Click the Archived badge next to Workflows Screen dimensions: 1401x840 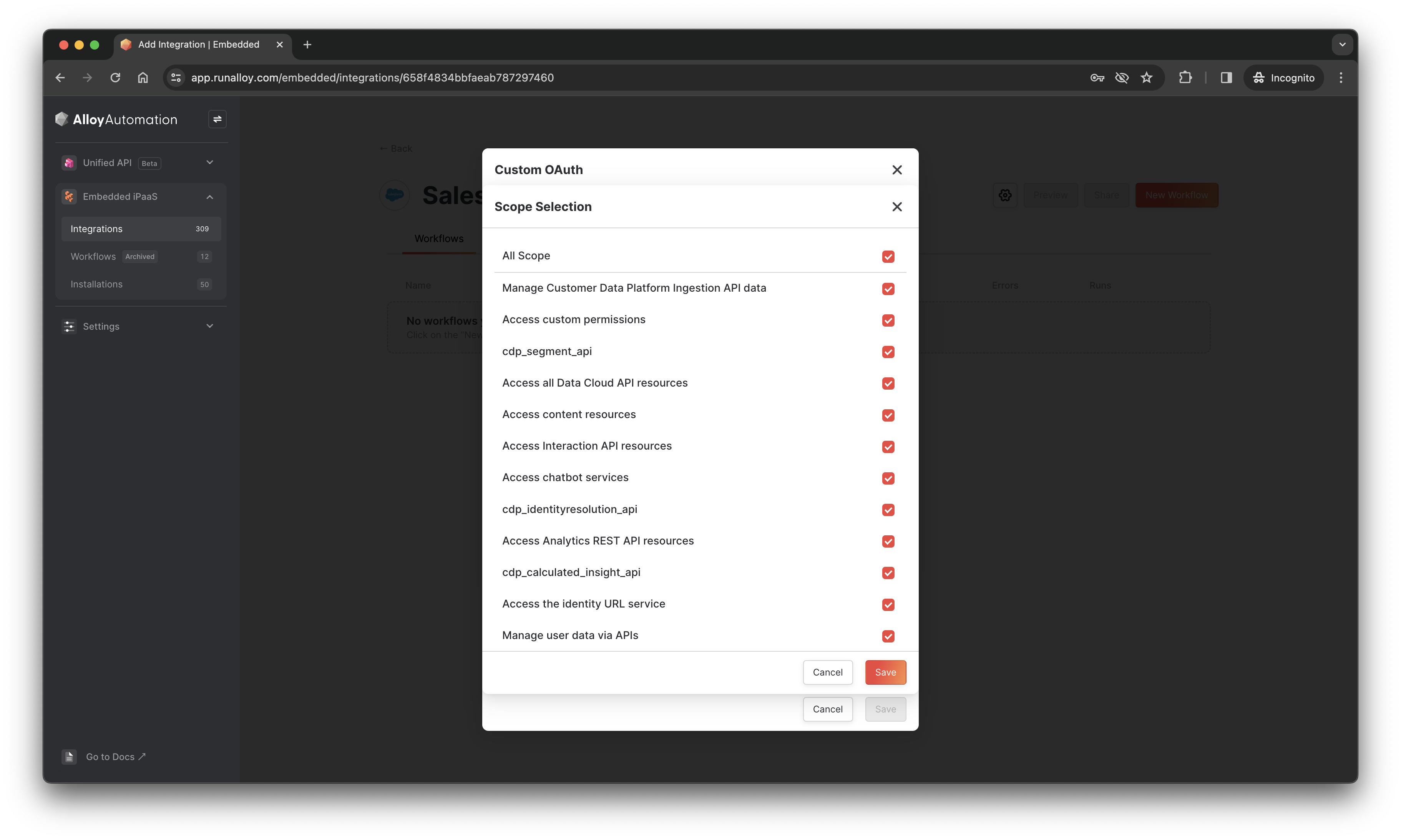click(140, 256)
